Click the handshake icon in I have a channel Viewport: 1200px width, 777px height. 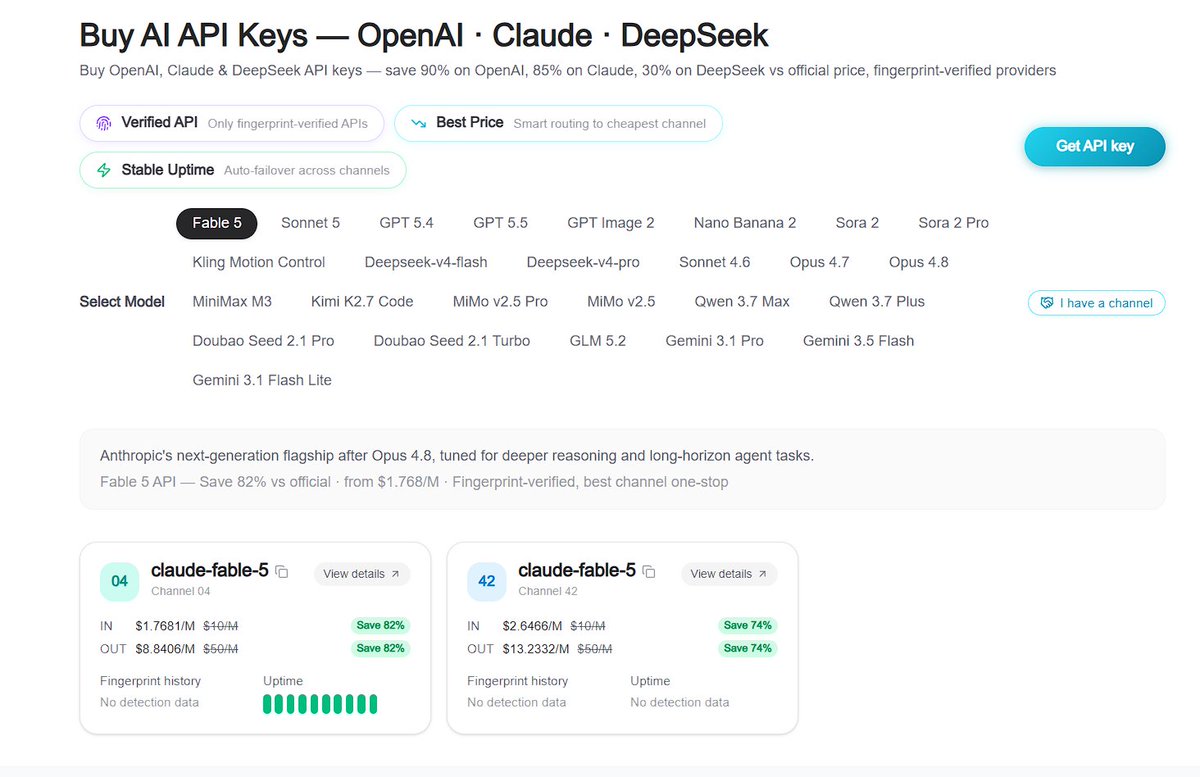click(x=1047, y=303)
